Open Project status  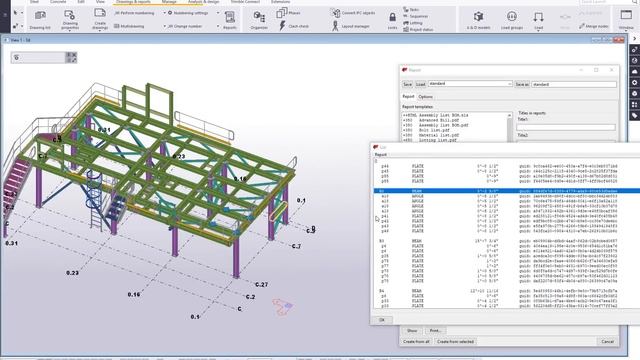(418, 29)
